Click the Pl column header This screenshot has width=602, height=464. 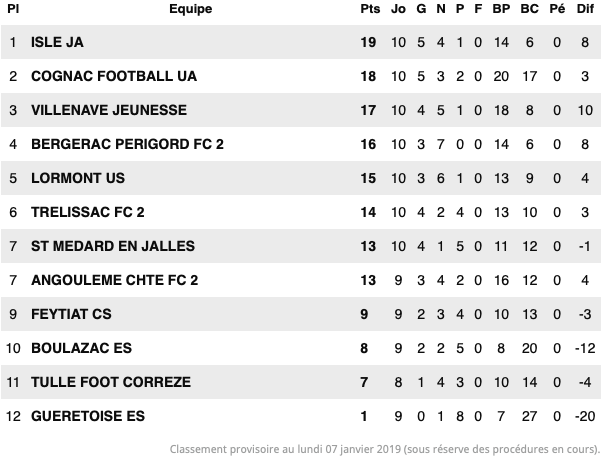(13, 9)
